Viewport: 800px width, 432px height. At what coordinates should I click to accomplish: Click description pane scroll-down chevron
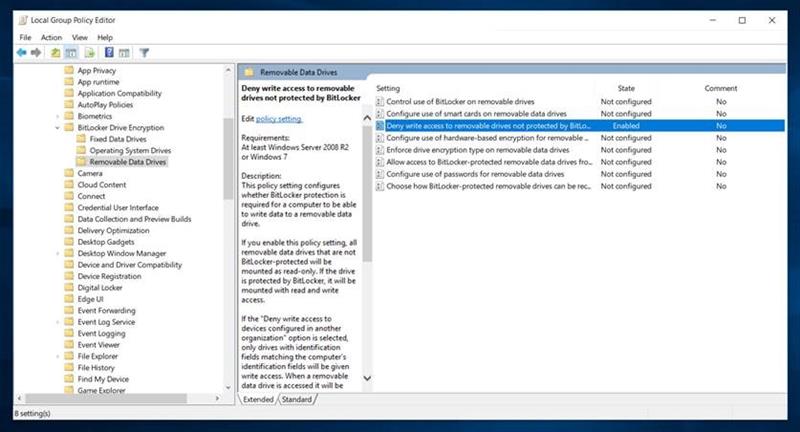pyautogui.click(x=367, y=378)
